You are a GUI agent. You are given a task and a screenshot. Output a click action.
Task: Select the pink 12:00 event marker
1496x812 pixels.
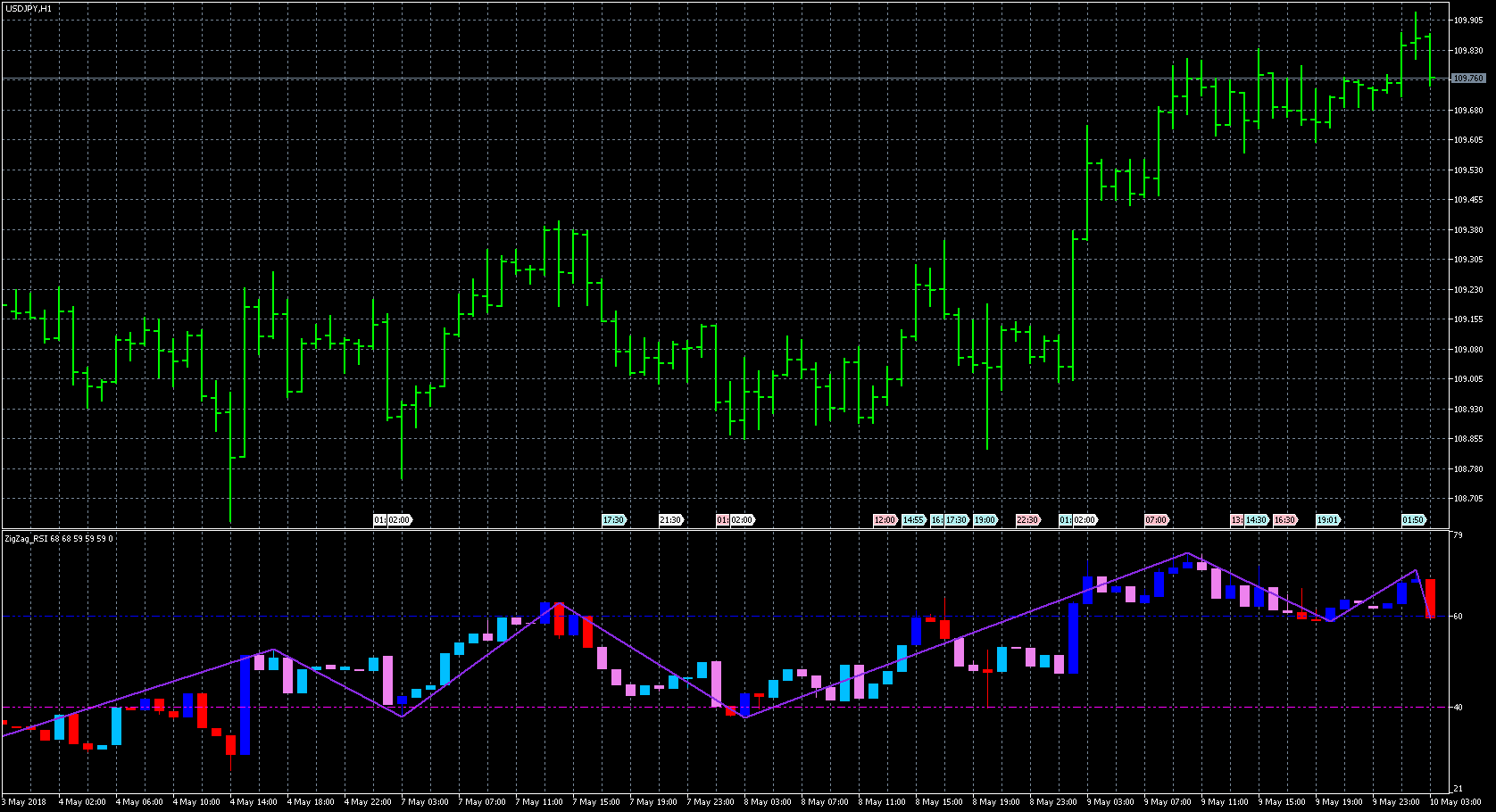[885, 520]
